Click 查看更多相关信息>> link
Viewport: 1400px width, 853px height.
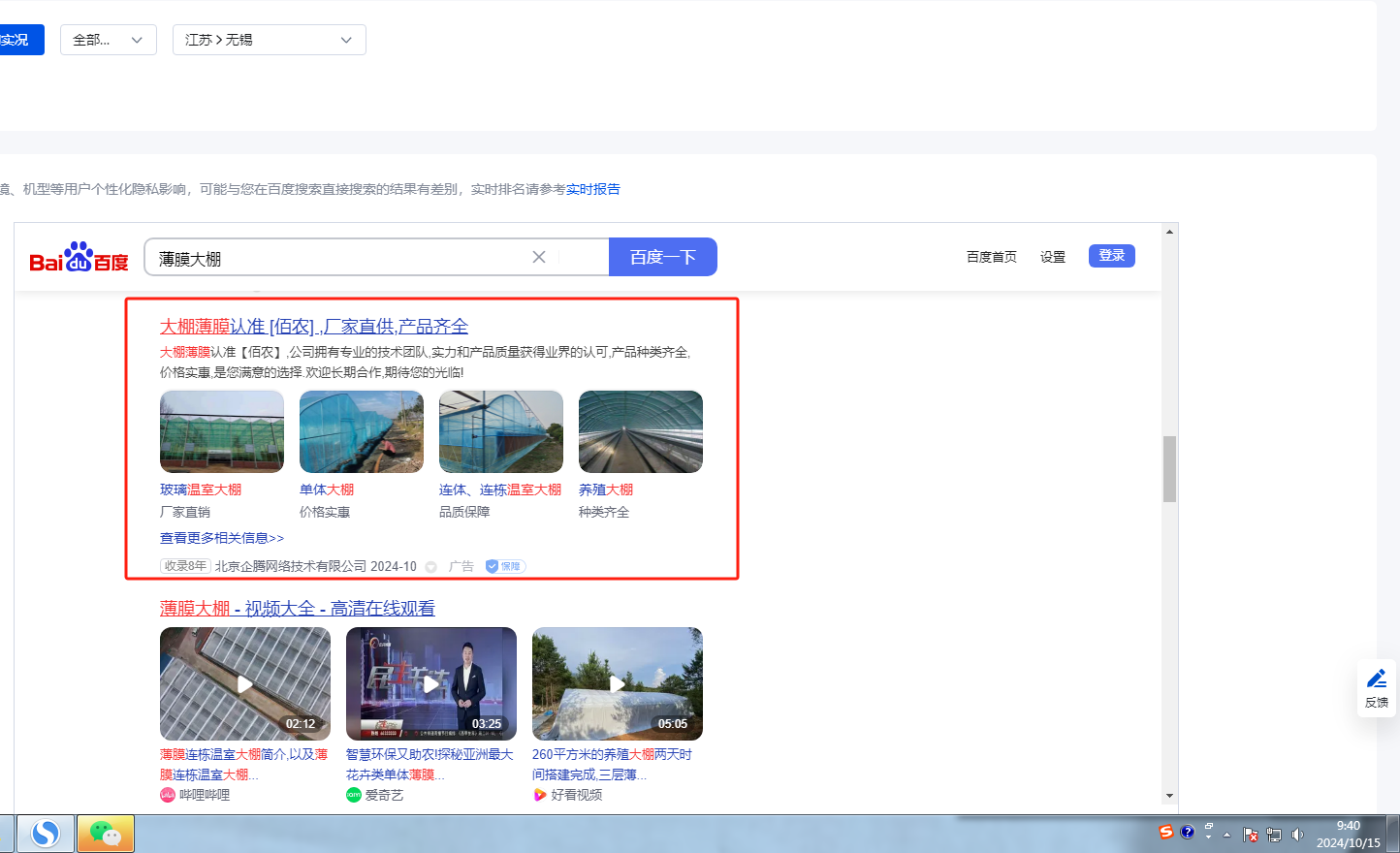click(222, 538)
